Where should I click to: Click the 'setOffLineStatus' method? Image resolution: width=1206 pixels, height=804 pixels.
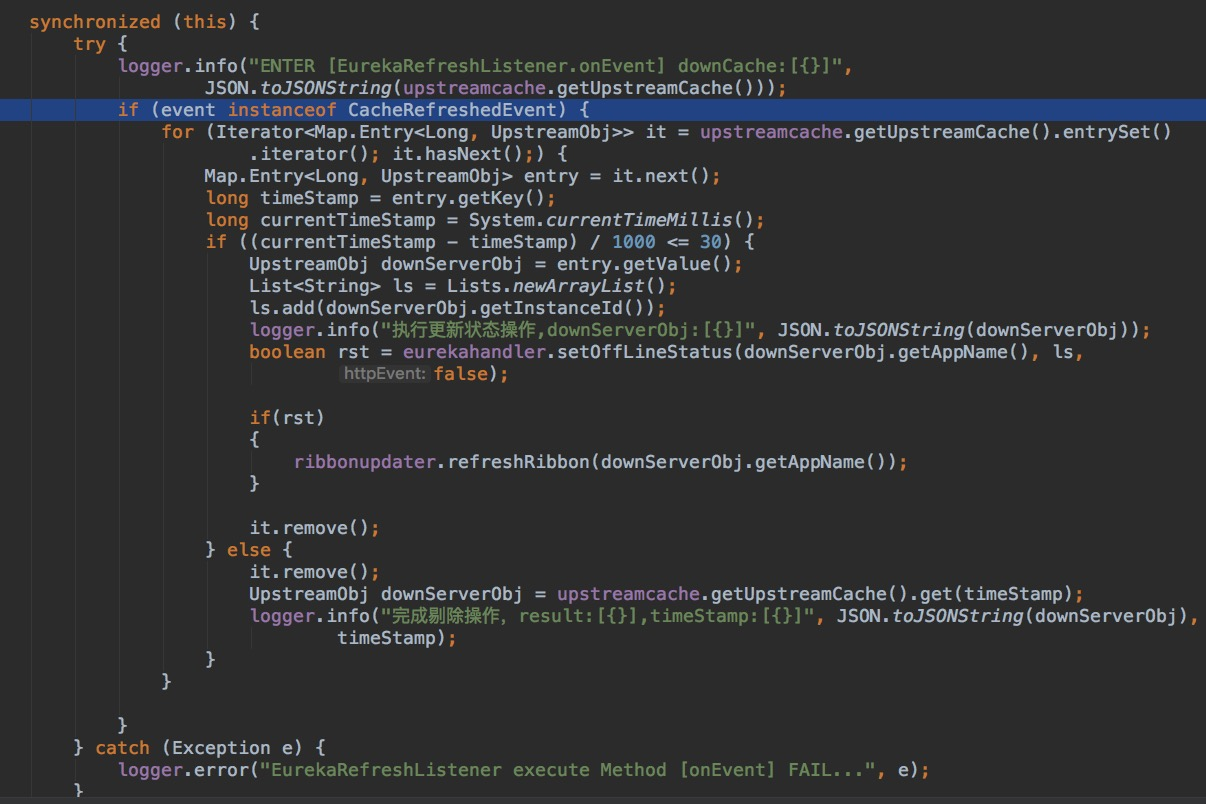[x=643, y=351]
